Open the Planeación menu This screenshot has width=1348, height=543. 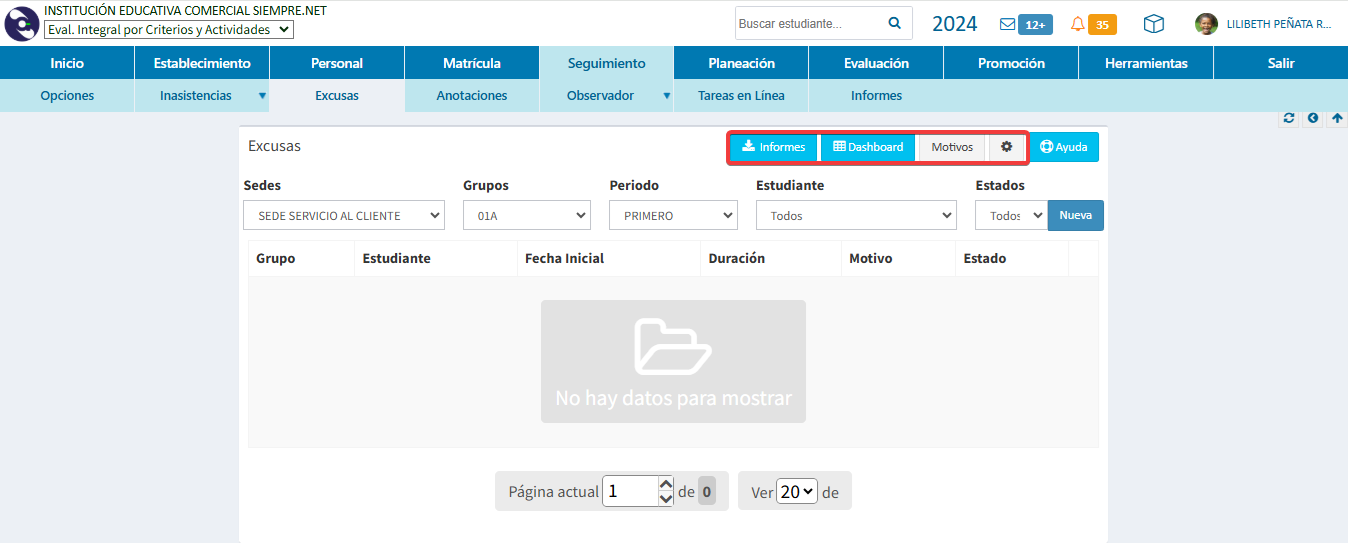pos(741,63)
